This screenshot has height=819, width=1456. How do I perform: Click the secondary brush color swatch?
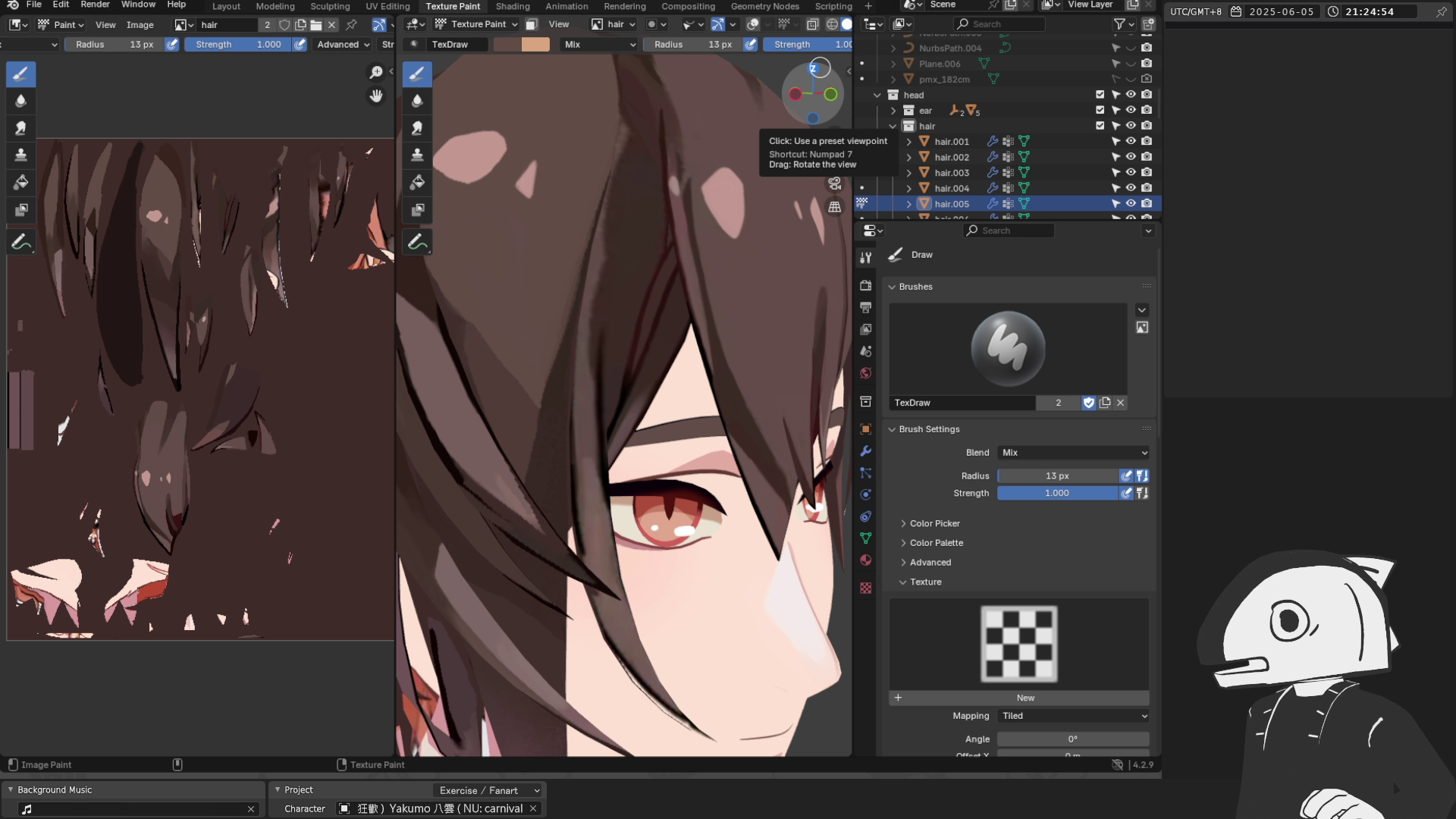click(x=535, y=45)
